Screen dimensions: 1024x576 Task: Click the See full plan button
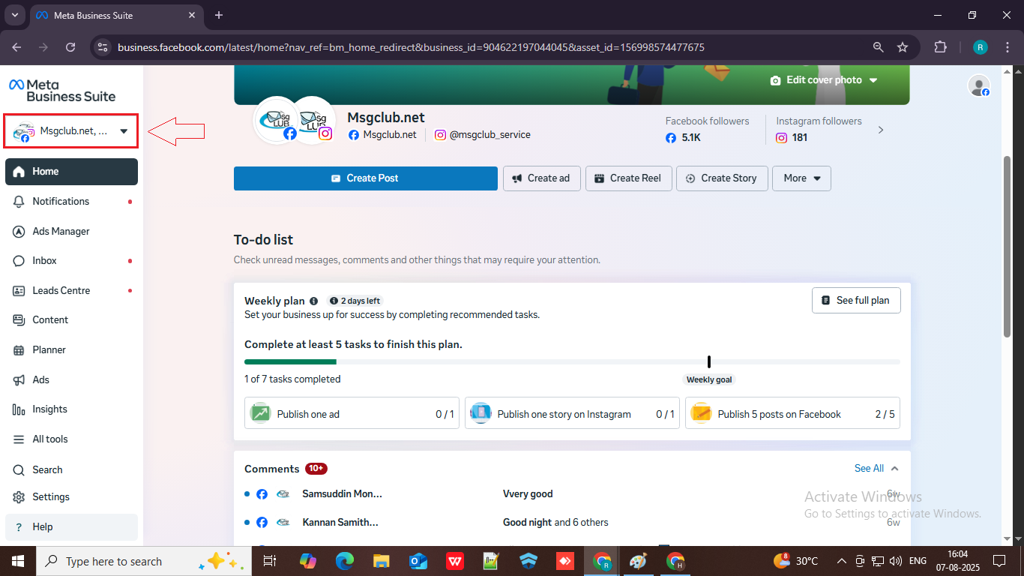click(856, 300)
